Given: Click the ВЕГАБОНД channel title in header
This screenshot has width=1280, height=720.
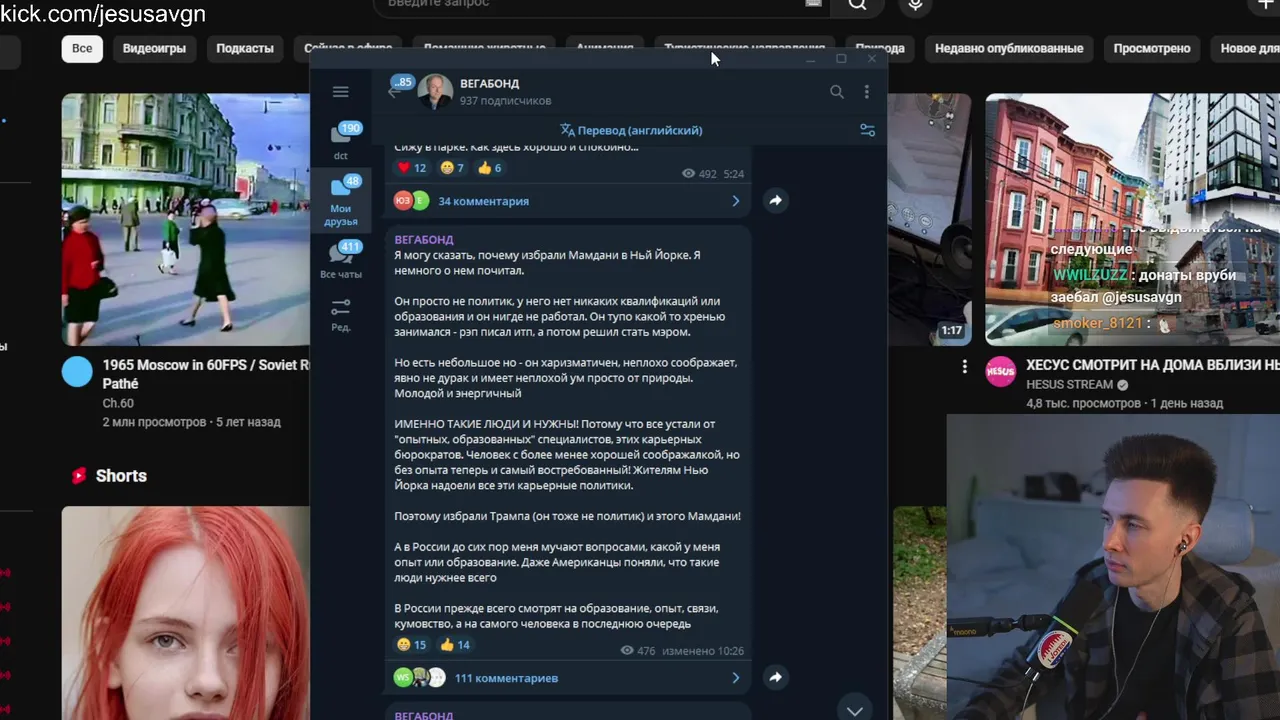Looking at the screenshot, I should click(490, 84).
